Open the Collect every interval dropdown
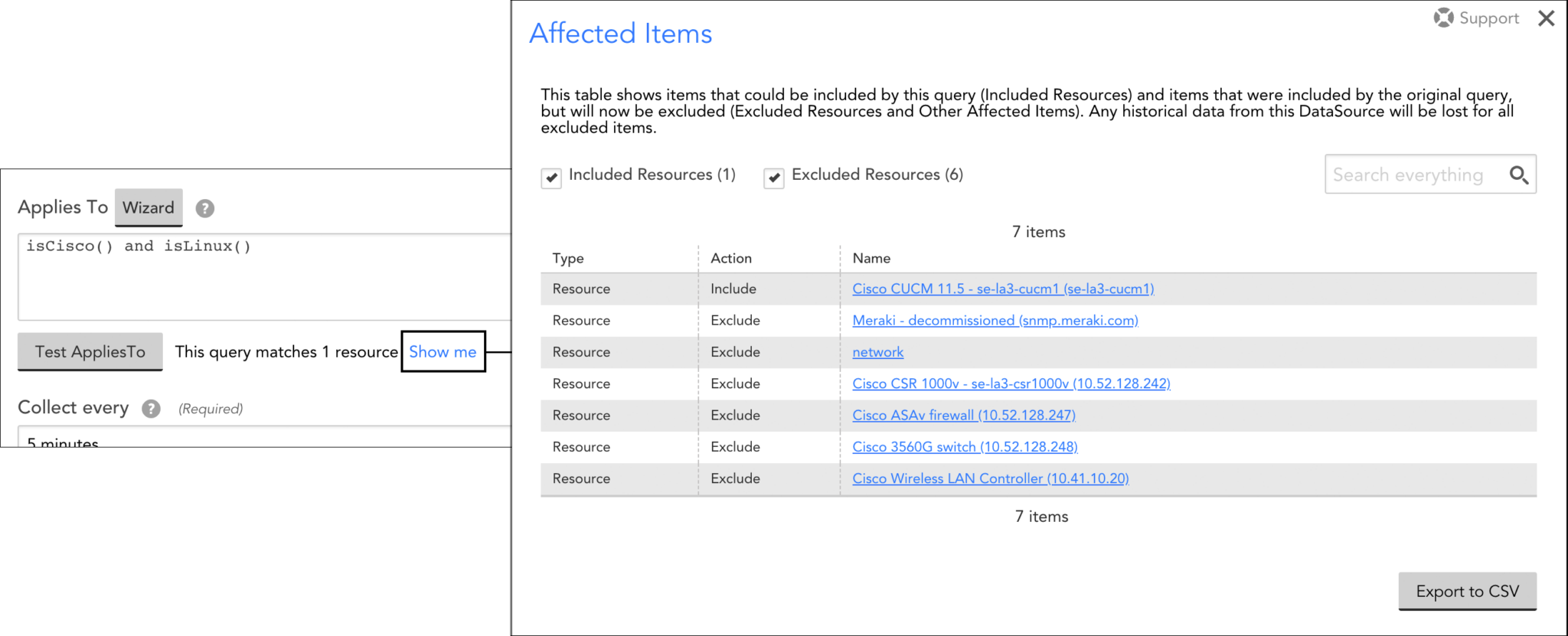The height and width of the screenshot is (636, 1568). click(x=260, y=439)
